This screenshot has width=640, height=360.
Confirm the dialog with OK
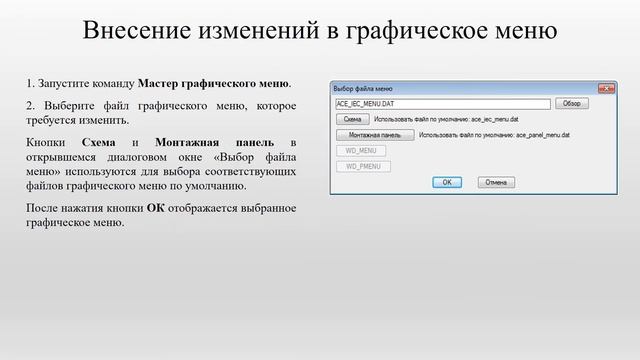pyautogui.click(x=447, y=182)
